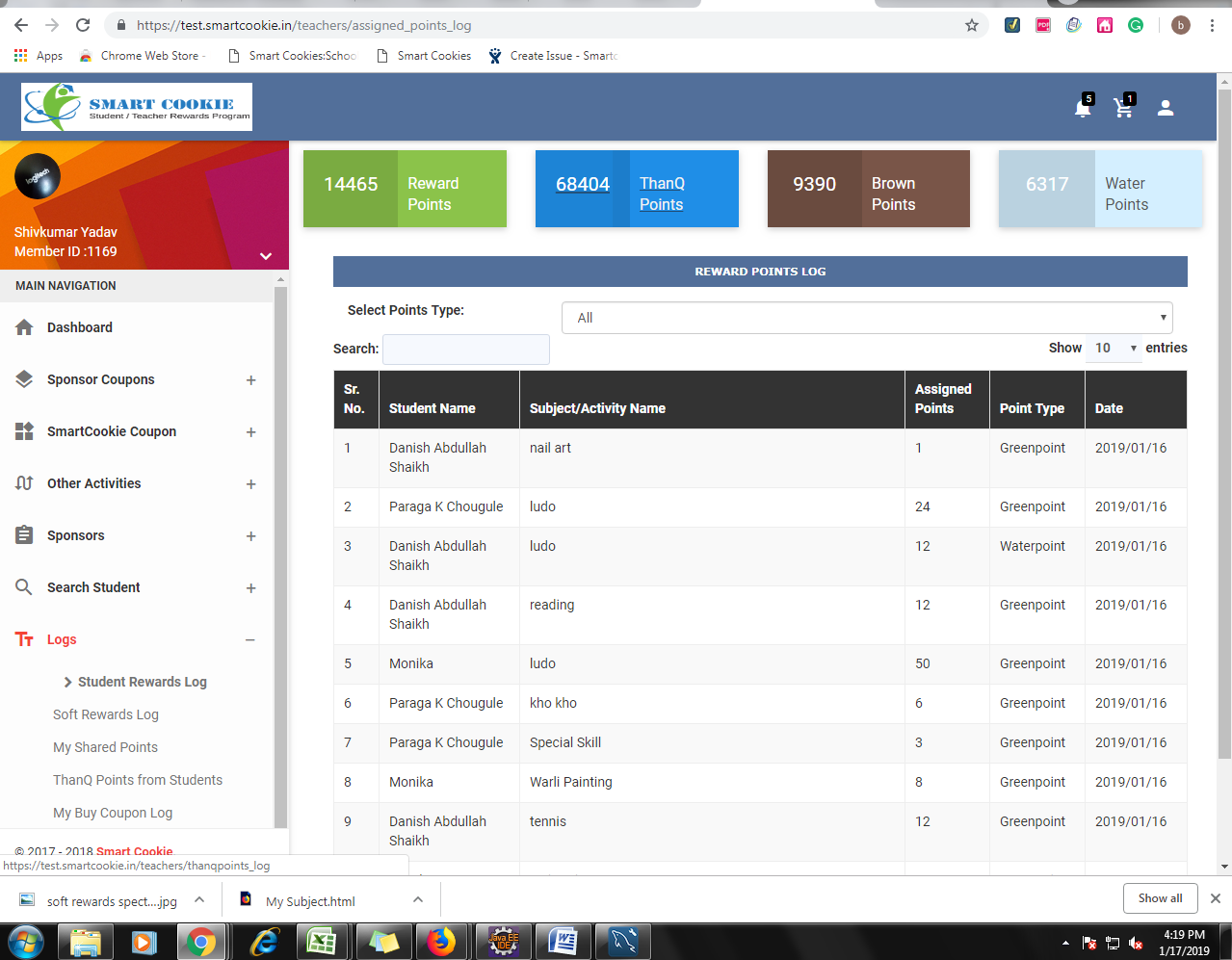The height and width of the screenshot is (960, 1232).
Task: Open the Select Points Type dropdown
Action: [x=866, y=318]
